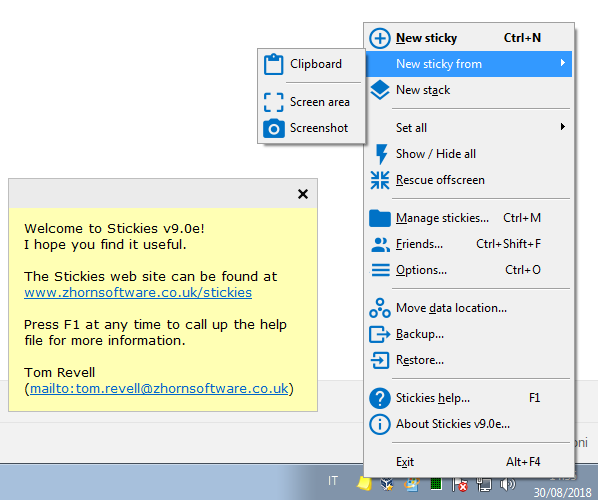Open www.zhornsoftware.co.uk/stickies link

click(138, 293)
